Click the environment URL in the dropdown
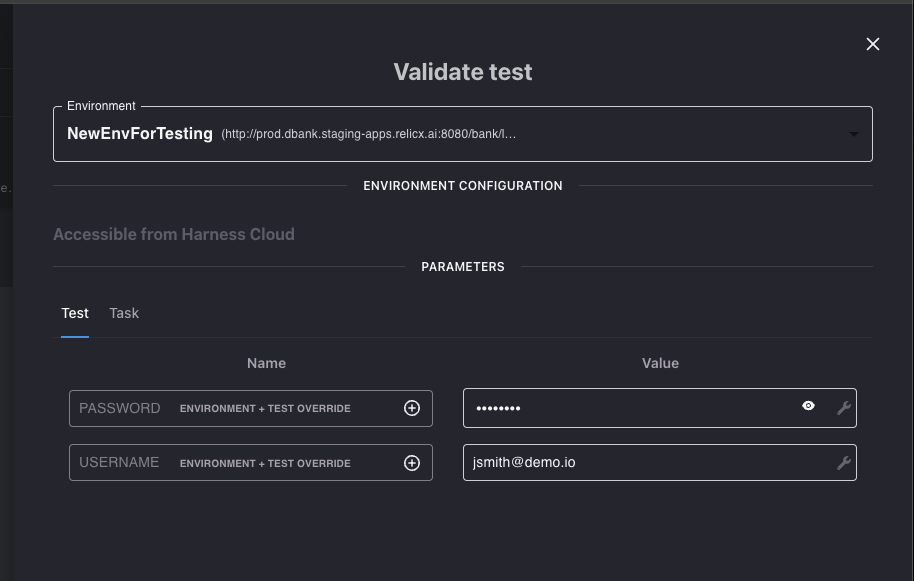 coord(368,134)
